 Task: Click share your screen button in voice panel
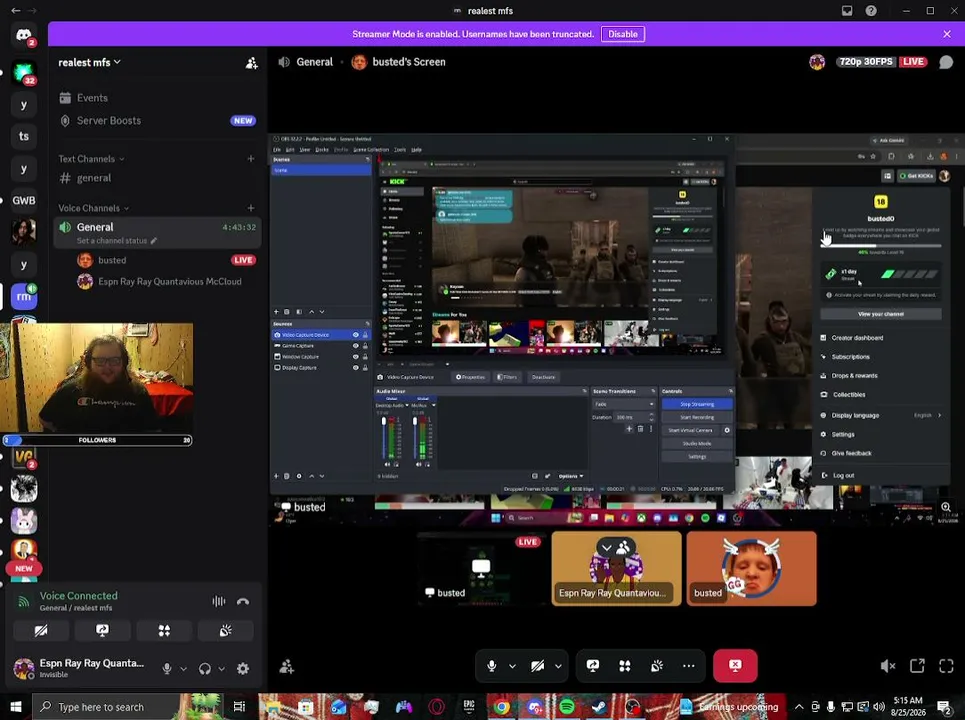102,631
